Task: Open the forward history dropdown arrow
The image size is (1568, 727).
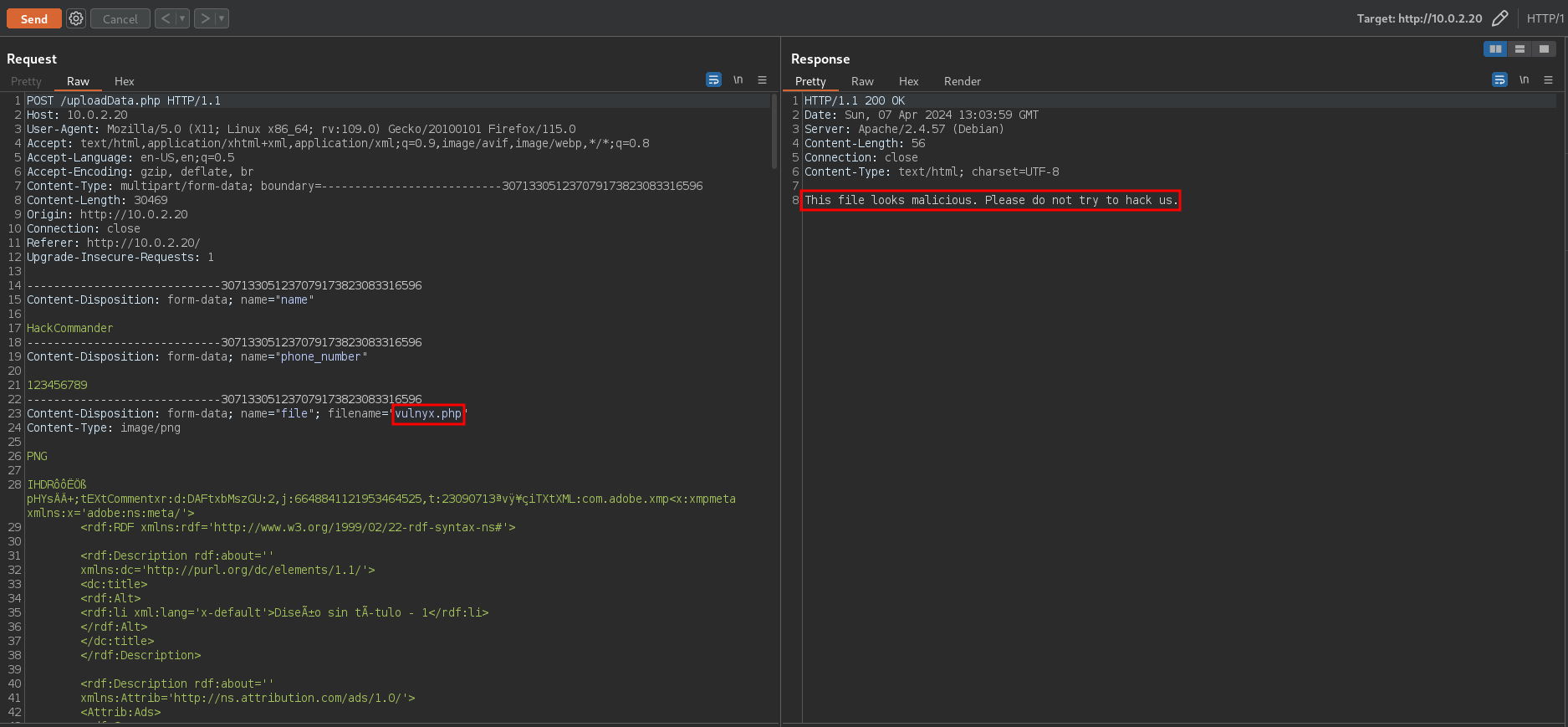Action: click(222, 18)
